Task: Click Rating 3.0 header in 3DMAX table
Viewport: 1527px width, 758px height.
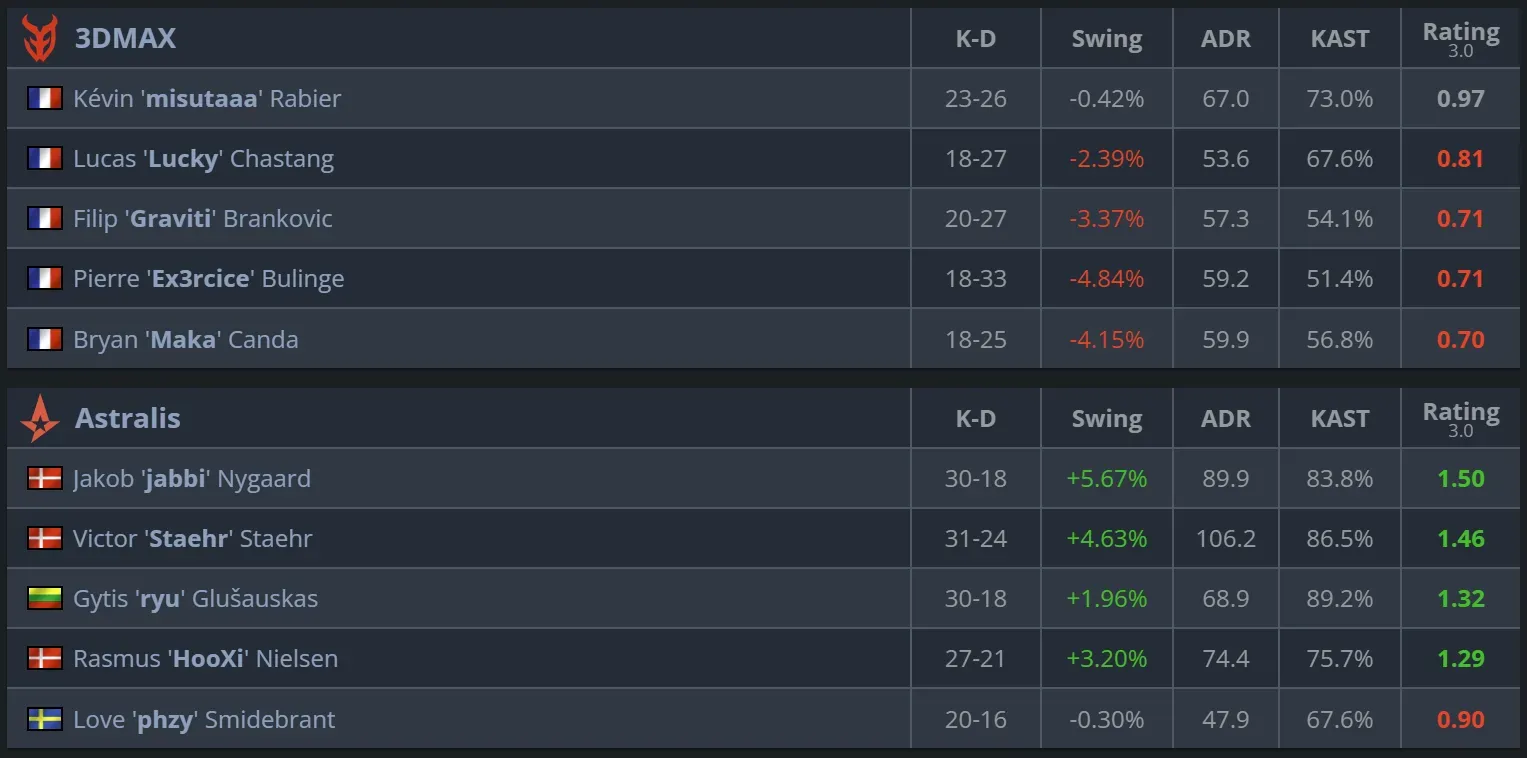Action: [1460, 39]
